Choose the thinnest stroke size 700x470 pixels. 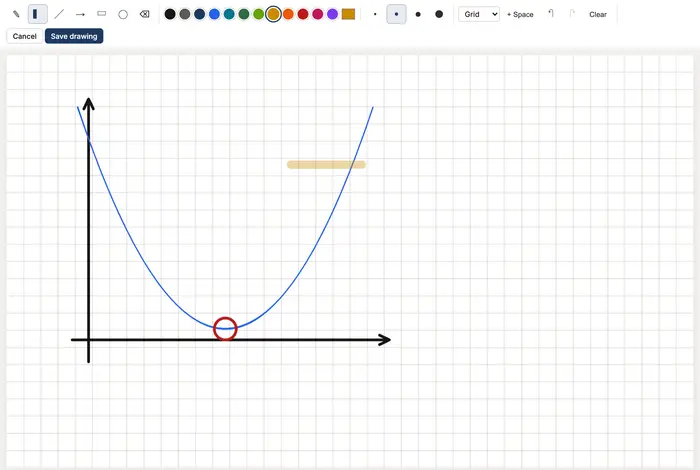pyautogui.click(x=375, y=14)
